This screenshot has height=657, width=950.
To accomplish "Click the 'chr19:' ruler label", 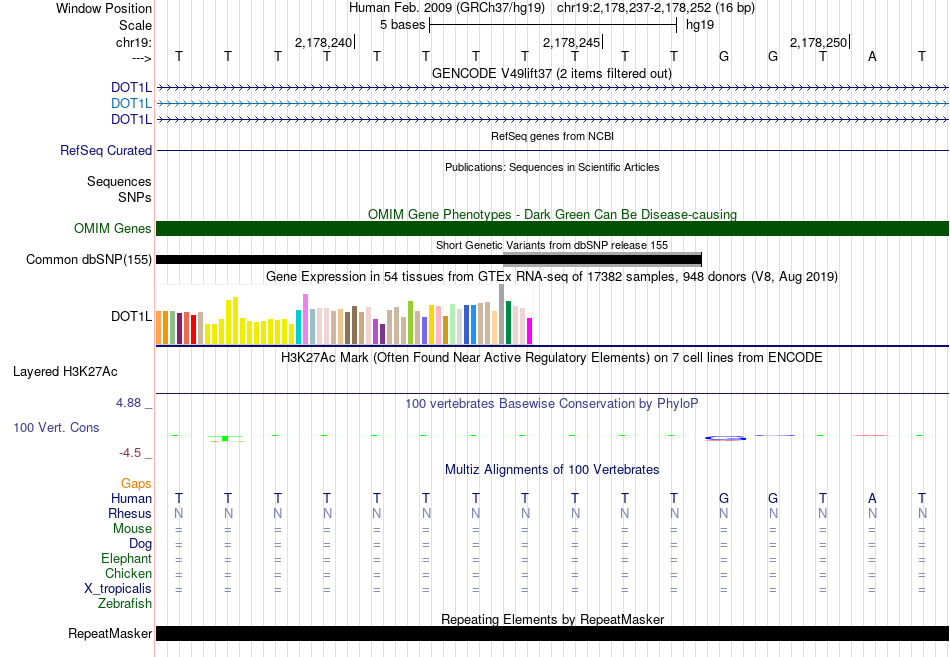I will click(x=133, y=42).
